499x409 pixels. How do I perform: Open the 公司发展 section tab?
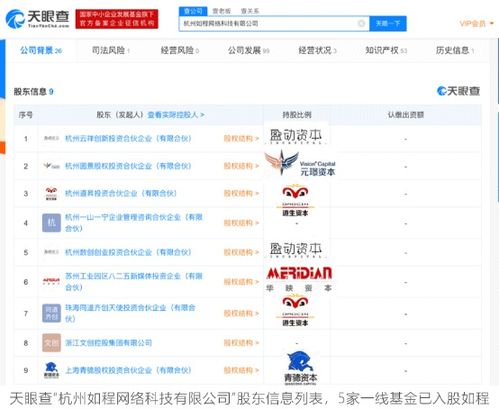click(x=249, y=50)
